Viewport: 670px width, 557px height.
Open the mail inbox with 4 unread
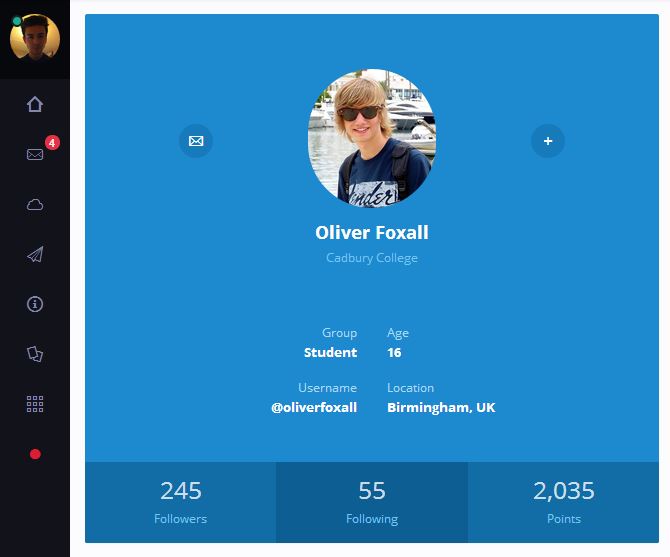(x=35, y=154)
